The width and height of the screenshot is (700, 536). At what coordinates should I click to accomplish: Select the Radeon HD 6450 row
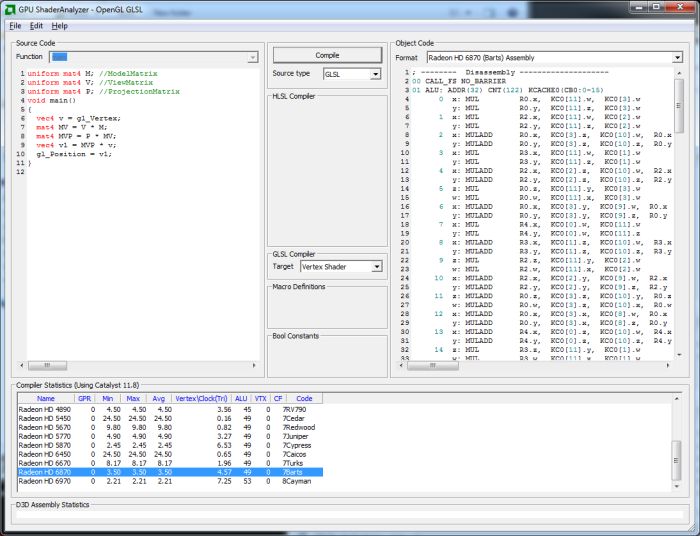[x=170, y=454]
